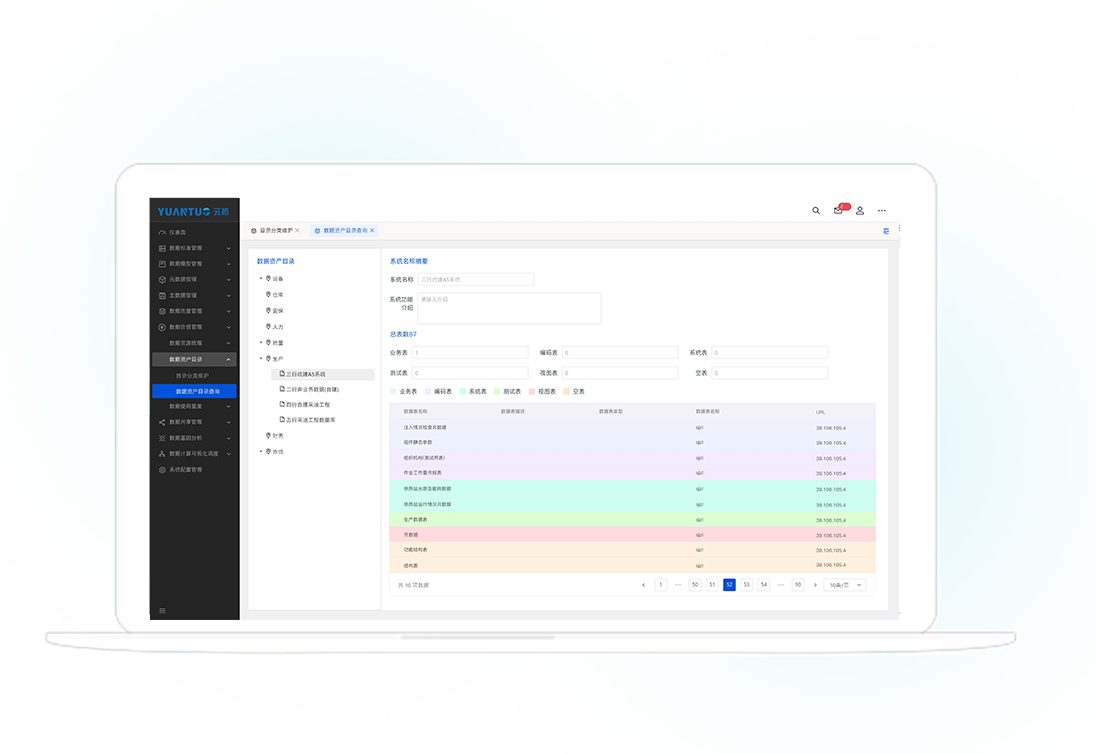This screenshot has width=1096, height=754.
Task: Click the pin icon beside 财务 tree node
Action: [268, 435]
